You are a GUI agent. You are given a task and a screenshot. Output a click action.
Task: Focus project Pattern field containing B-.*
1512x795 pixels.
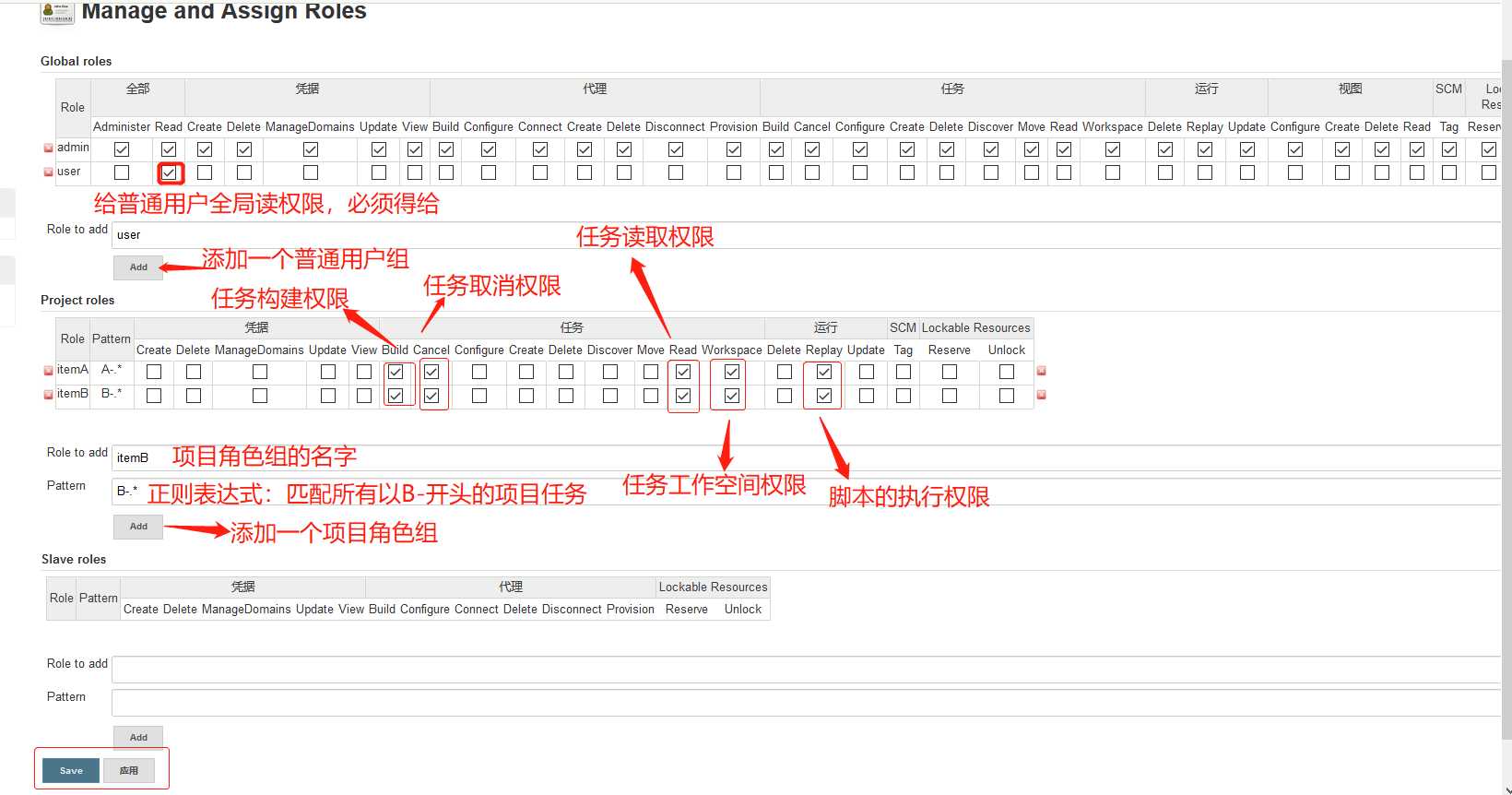point(807,492)
